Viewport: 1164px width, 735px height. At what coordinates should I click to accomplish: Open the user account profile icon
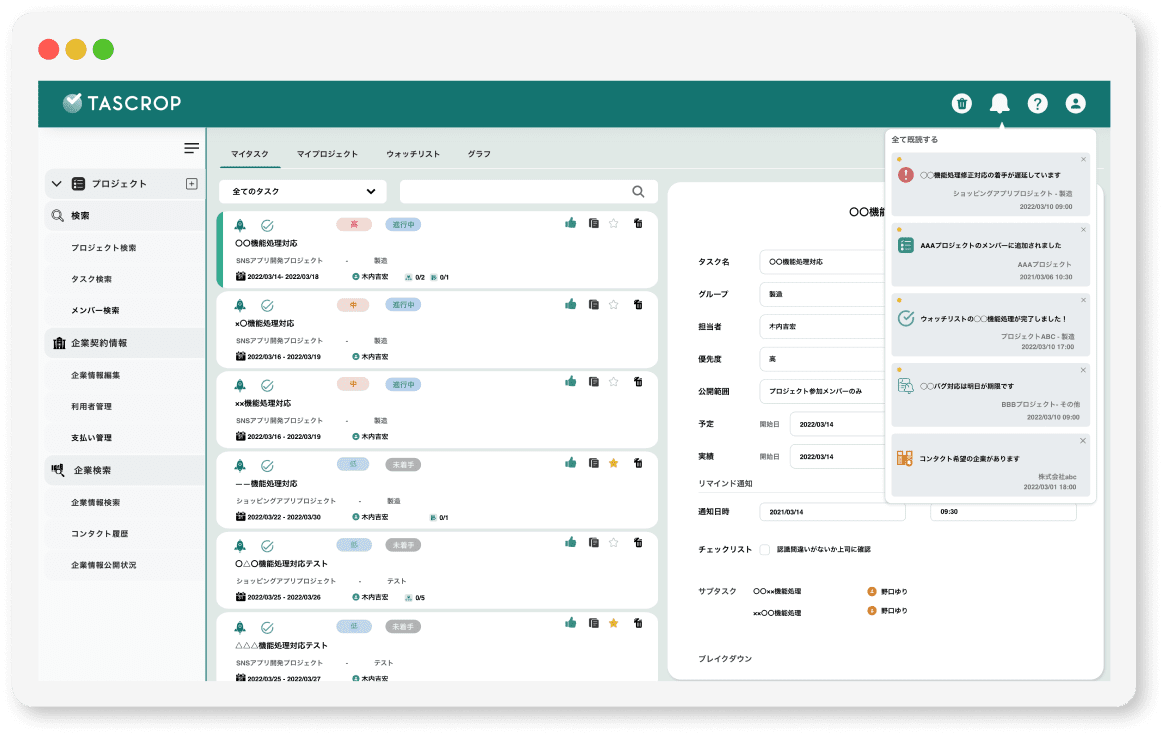pyautogui.click(x=1075, y=103)
